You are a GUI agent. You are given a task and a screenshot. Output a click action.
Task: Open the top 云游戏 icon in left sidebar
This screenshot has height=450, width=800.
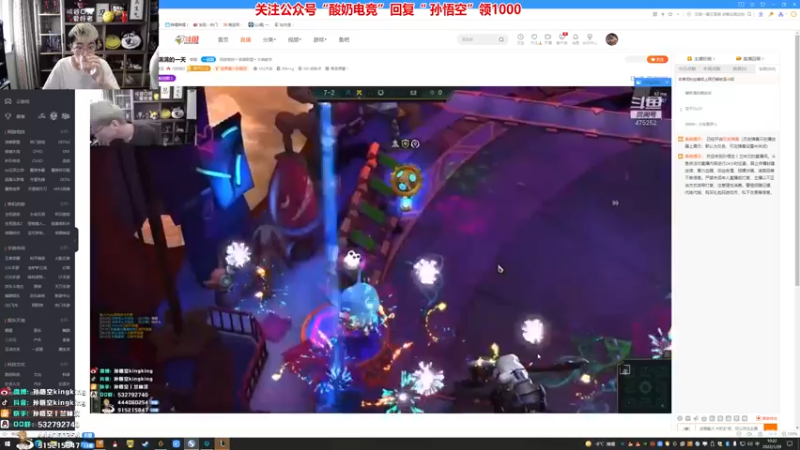coord(8,101)
